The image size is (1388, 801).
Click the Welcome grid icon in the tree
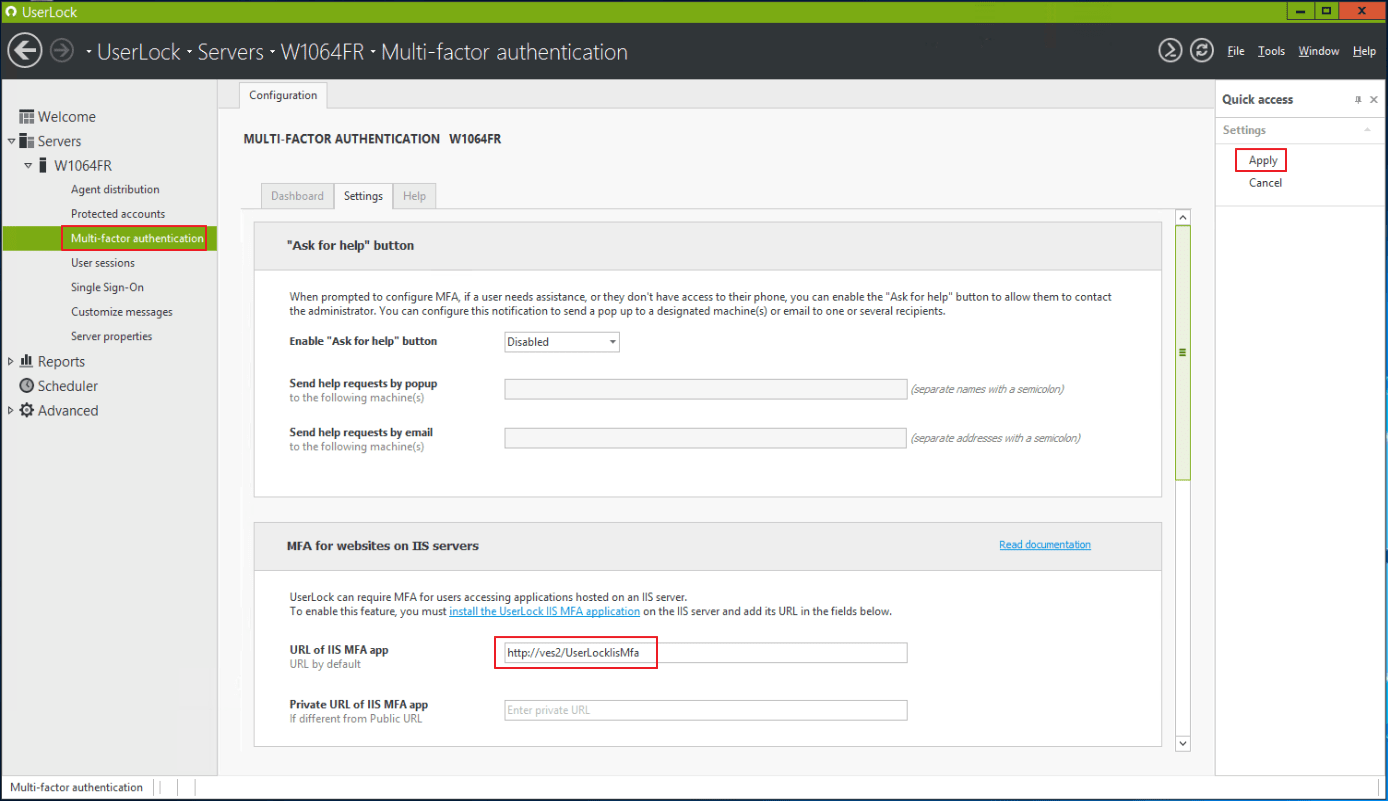pos(27,117)
